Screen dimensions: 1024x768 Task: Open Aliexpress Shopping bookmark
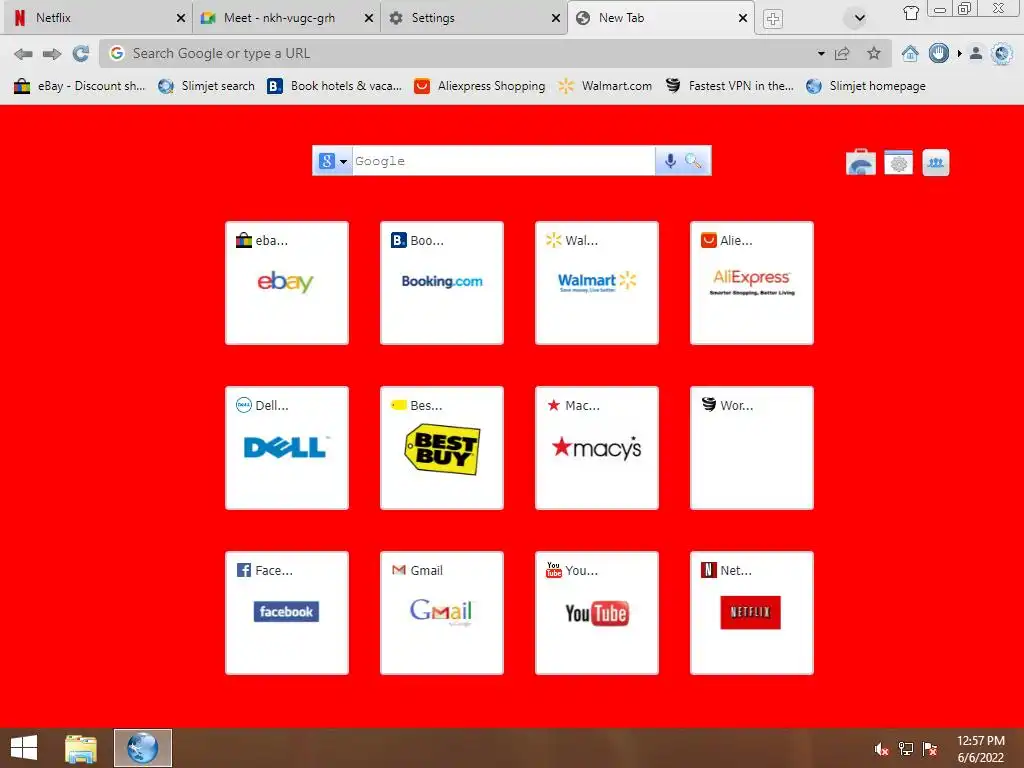pyautogui.click(x=479, y=86)
